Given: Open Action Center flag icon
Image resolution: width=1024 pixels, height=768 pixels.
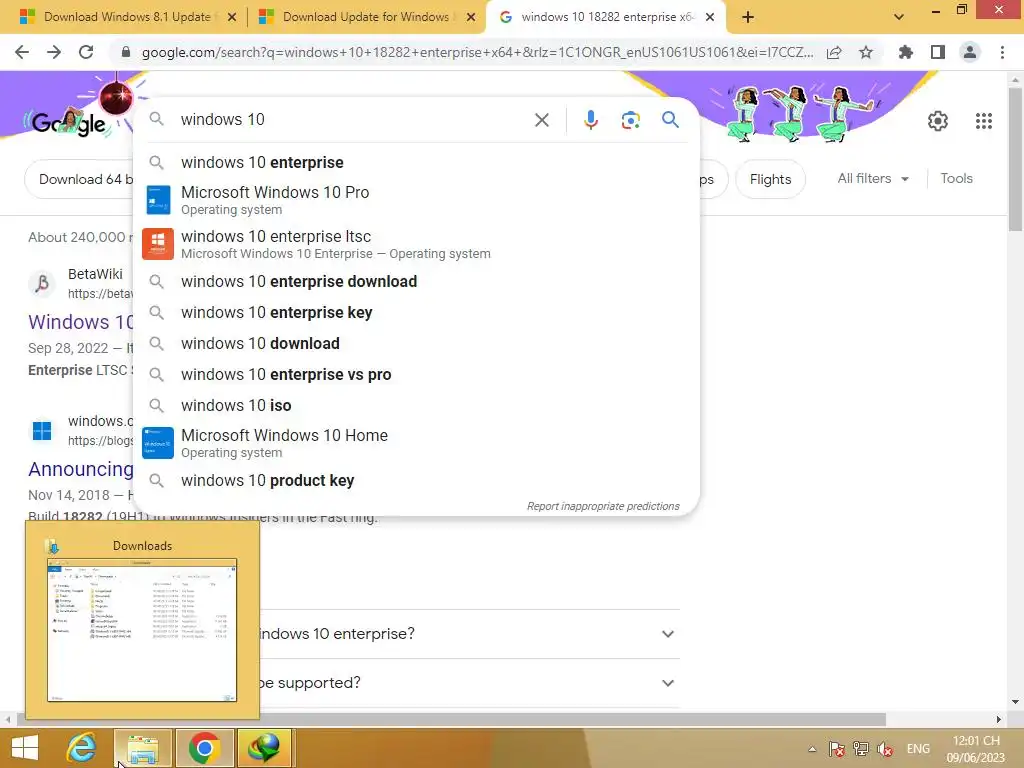Looking at the screenshot, I should [837, 749].
